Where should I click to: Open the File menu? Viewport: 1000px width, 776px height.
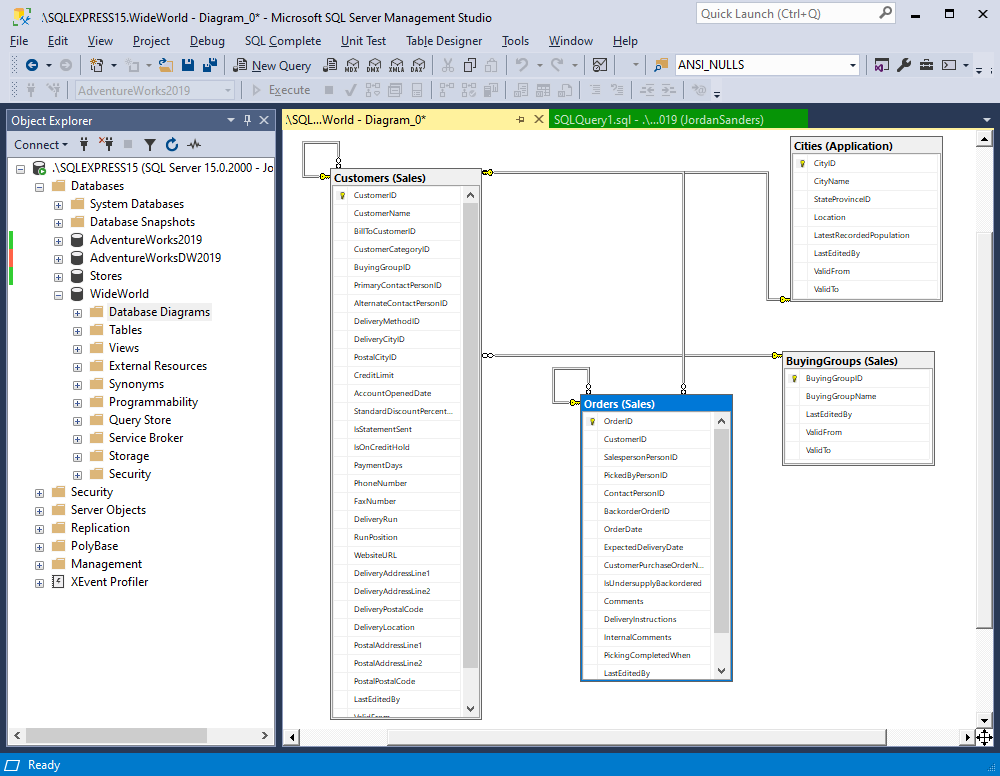19,41
